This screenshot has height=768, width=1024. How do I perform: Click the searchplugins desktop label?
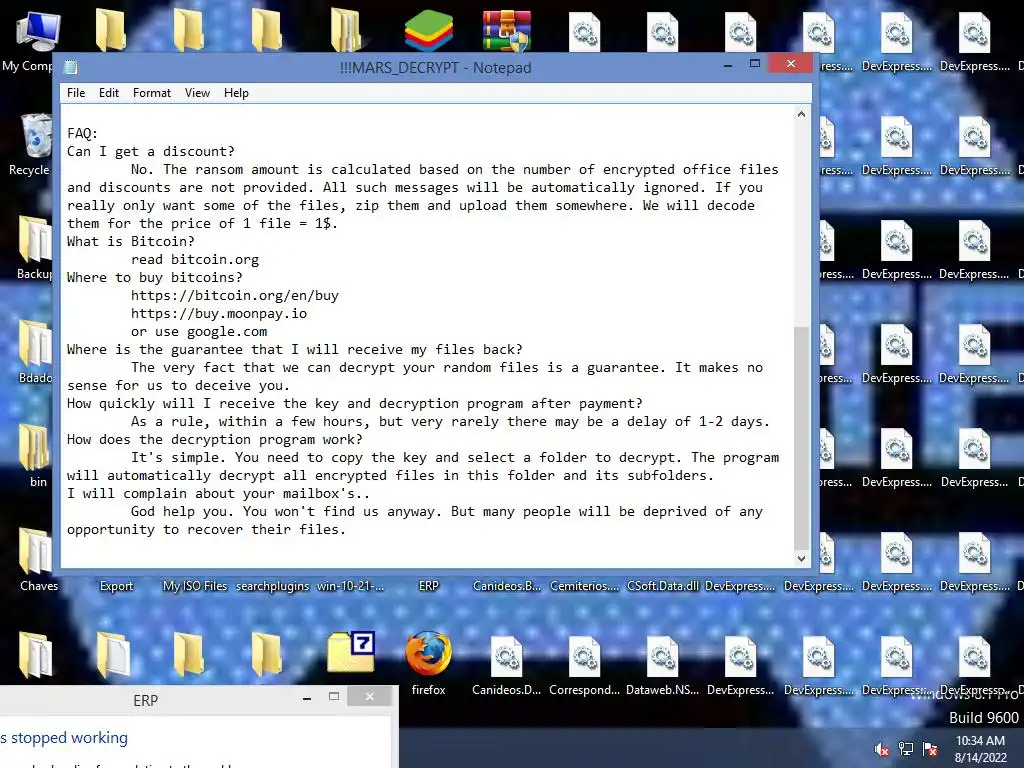[272, 586]
